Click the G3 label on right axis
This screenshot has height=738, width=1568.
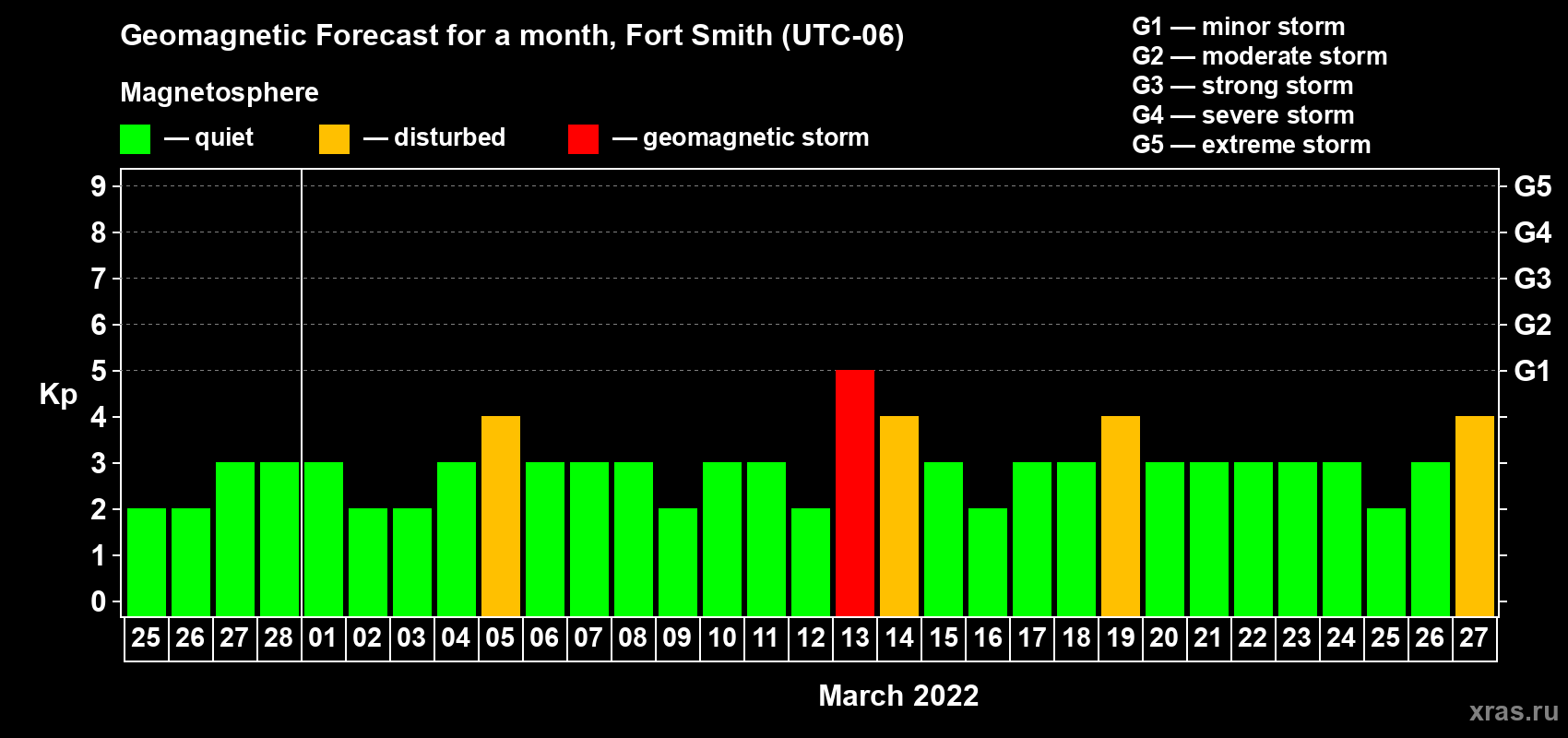(x=1532, y=279)
